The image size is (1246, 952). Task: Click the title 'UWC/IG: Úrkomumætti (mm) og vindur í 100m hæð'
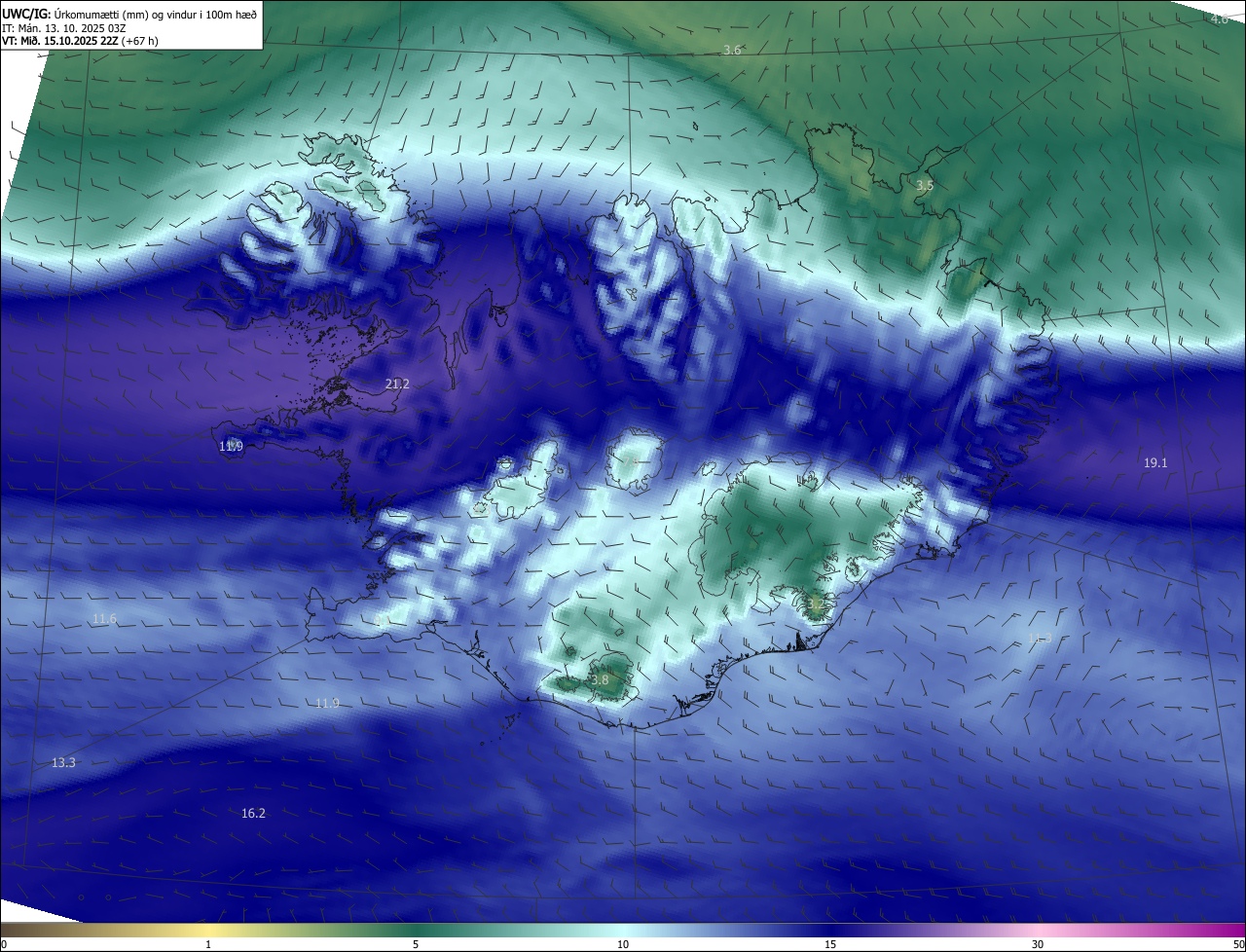coord(129,14)
